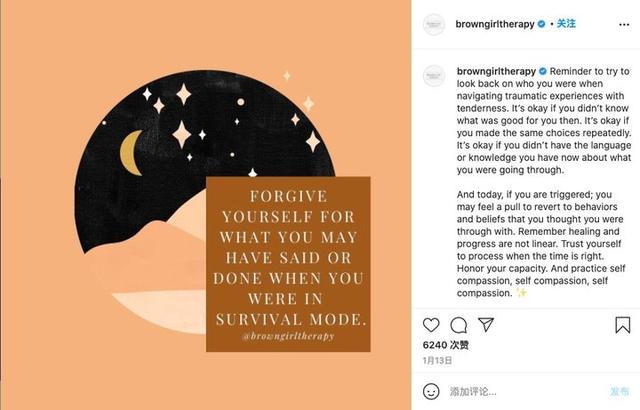Image resolution: width=640 pixels, height=410 pixels.
Task: Click the caption author avatar
Action: tap(433, 76)
